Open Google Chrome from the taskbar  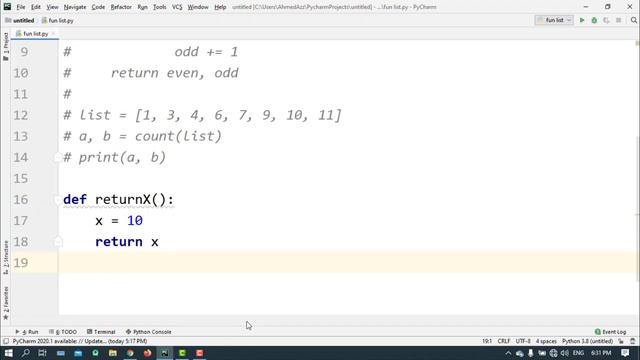[x=130, y=353]
